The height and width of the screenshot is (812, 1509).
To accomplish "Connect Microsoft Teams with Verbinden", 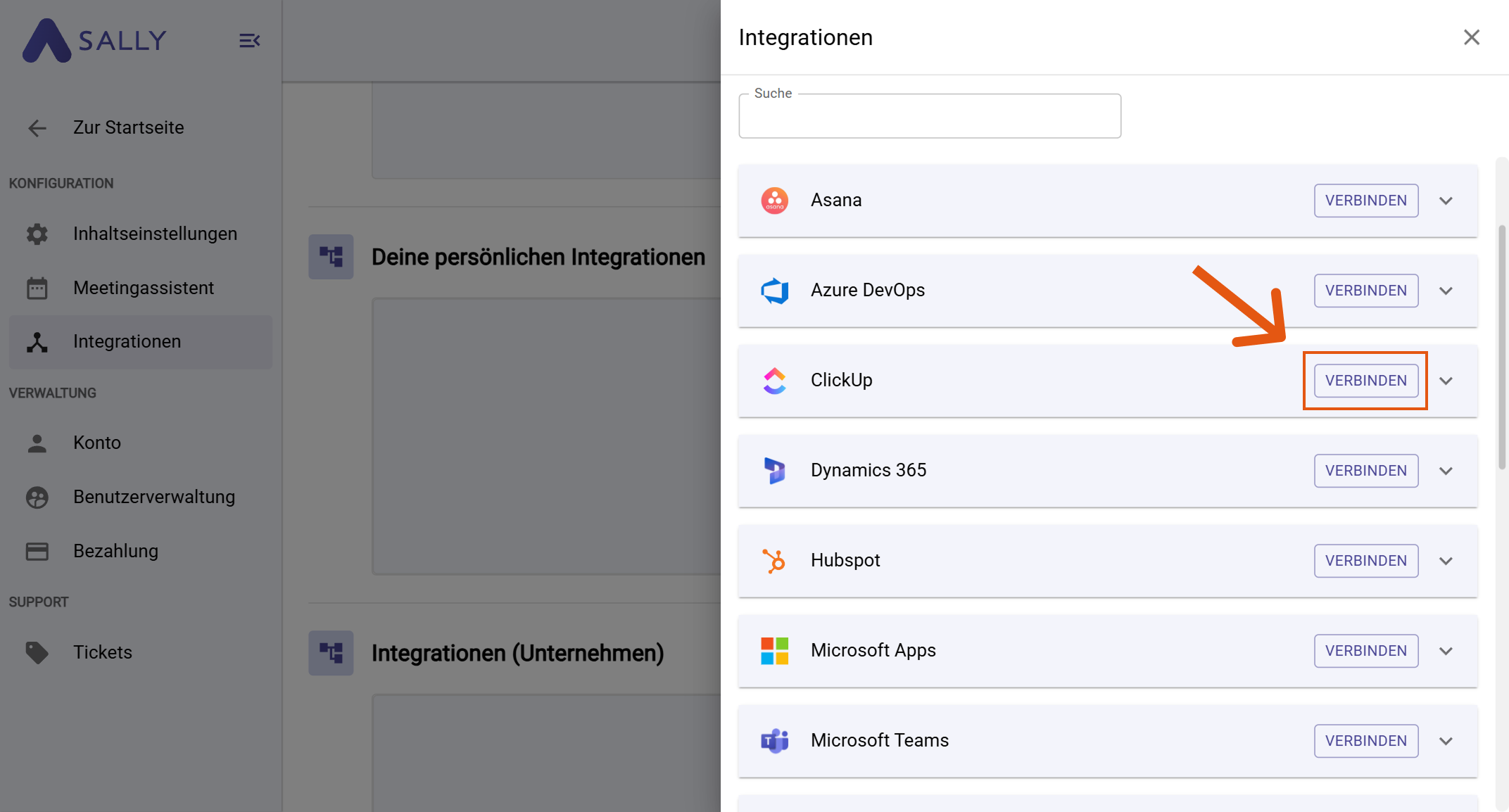I will [1366, 741].
